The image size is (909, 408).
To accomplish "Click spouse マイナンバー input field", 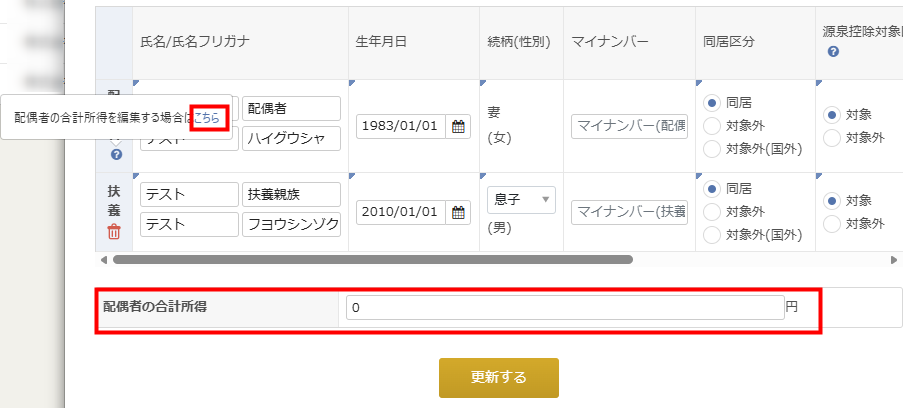I will [630, 127].
